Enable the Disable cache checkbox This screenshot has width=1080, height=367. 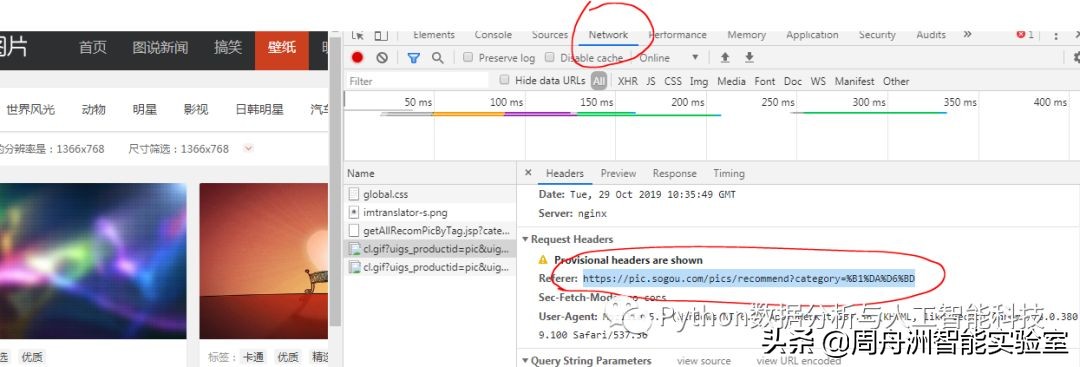pos(549,58)
